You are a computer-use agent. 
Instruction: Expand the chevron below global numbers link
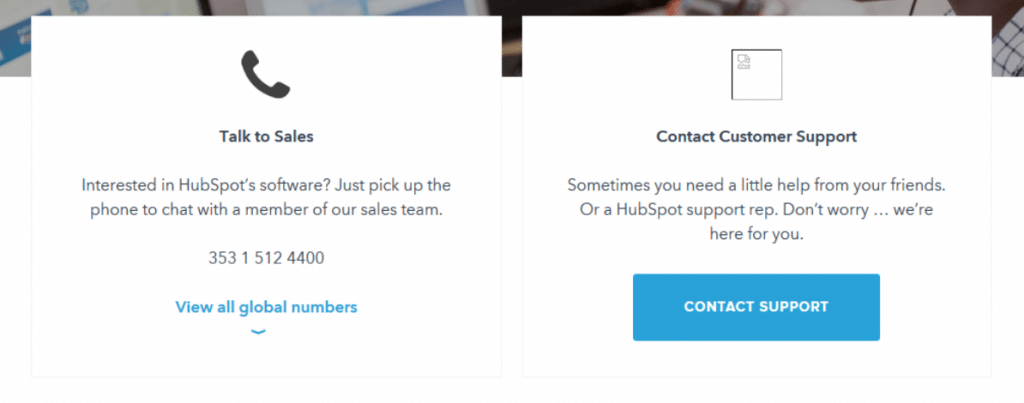coord(259,332)
